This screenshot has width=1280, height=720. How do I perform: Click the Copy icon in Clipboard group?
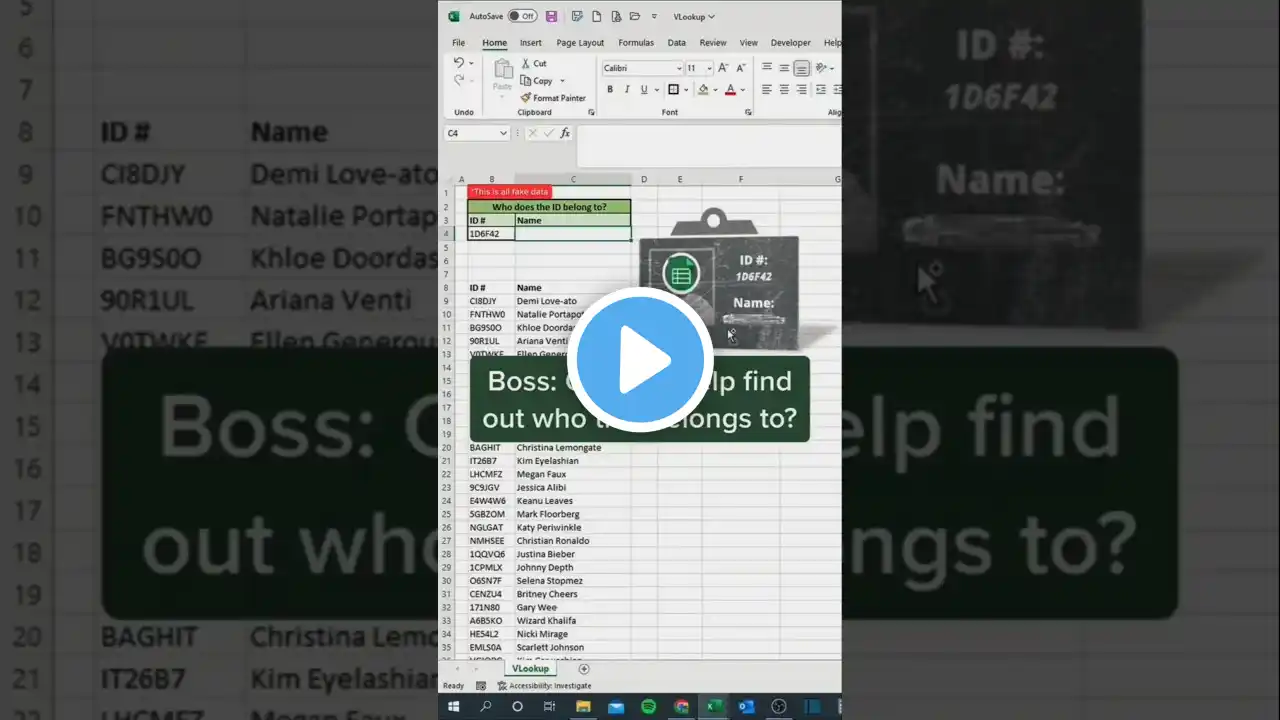point(526,81)
